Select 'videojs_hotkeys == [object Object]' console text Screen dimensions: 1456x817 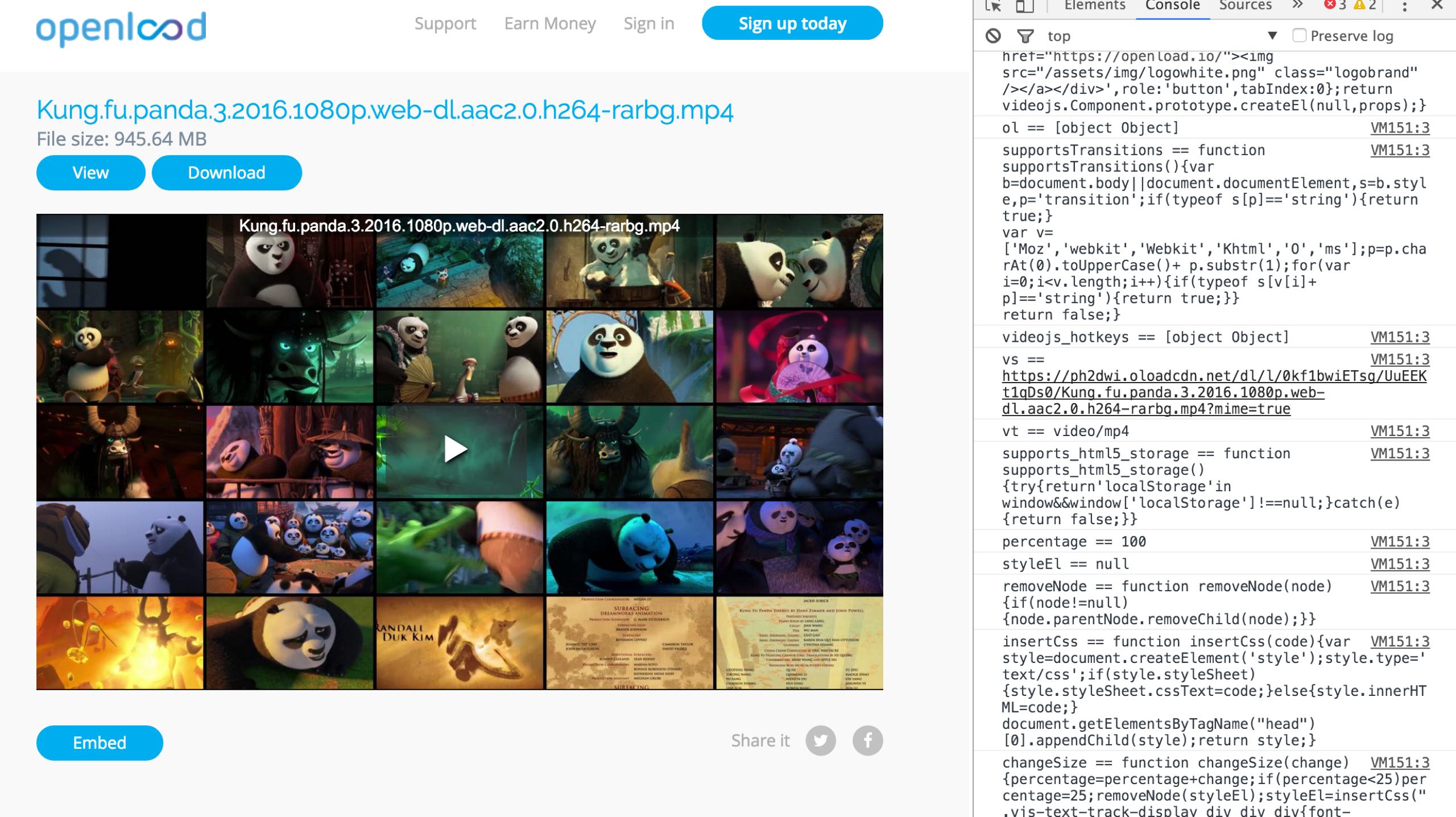(1145, 337)
